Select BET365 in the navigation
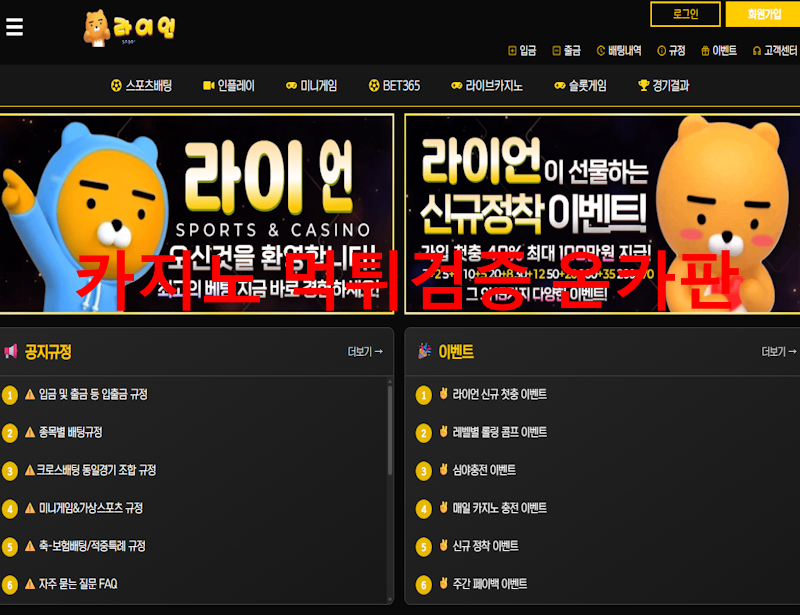 tap(394, 85)
